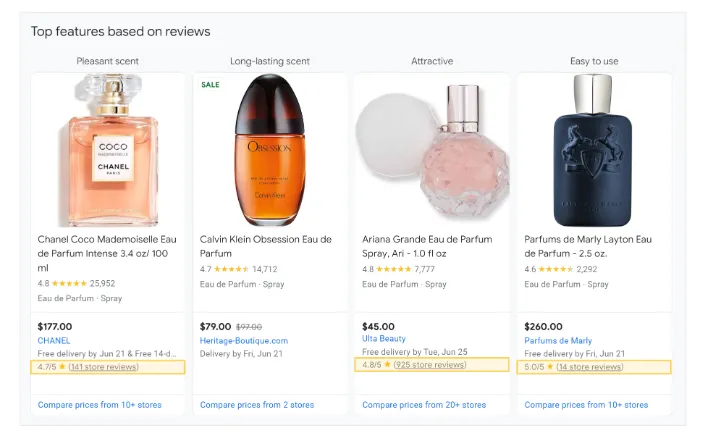Open Calvin Klein Obsession Eau de Parfum title

tap(265, 246)
